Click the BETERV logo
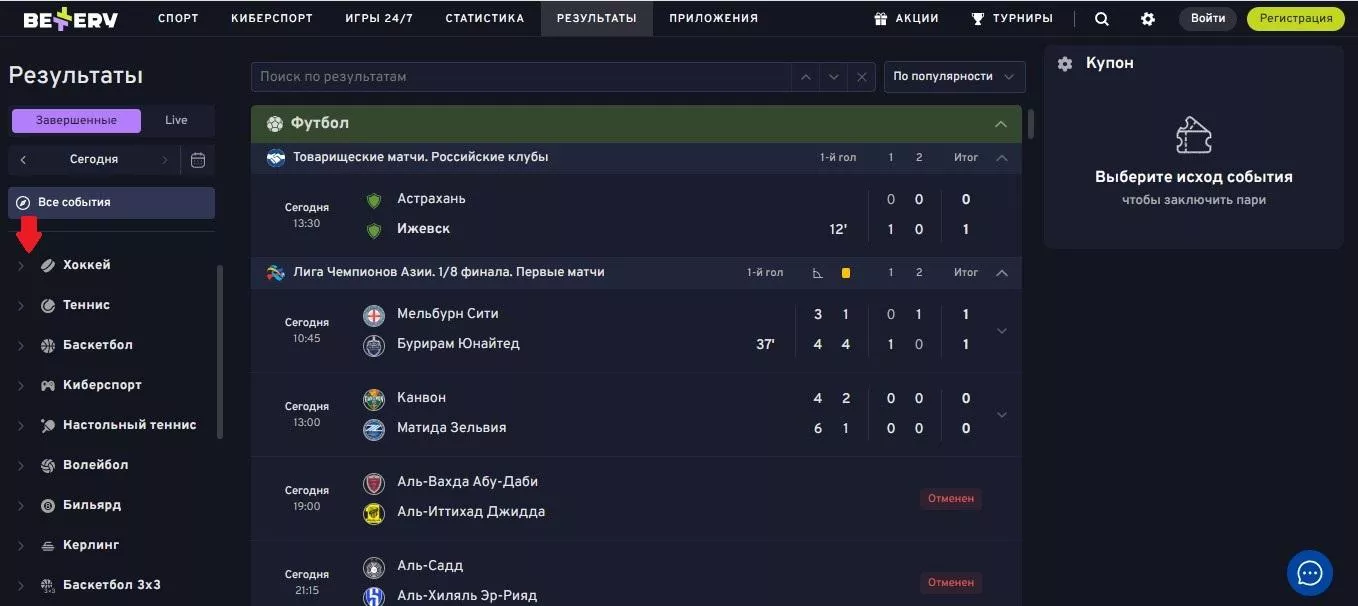 coord(70,19)
